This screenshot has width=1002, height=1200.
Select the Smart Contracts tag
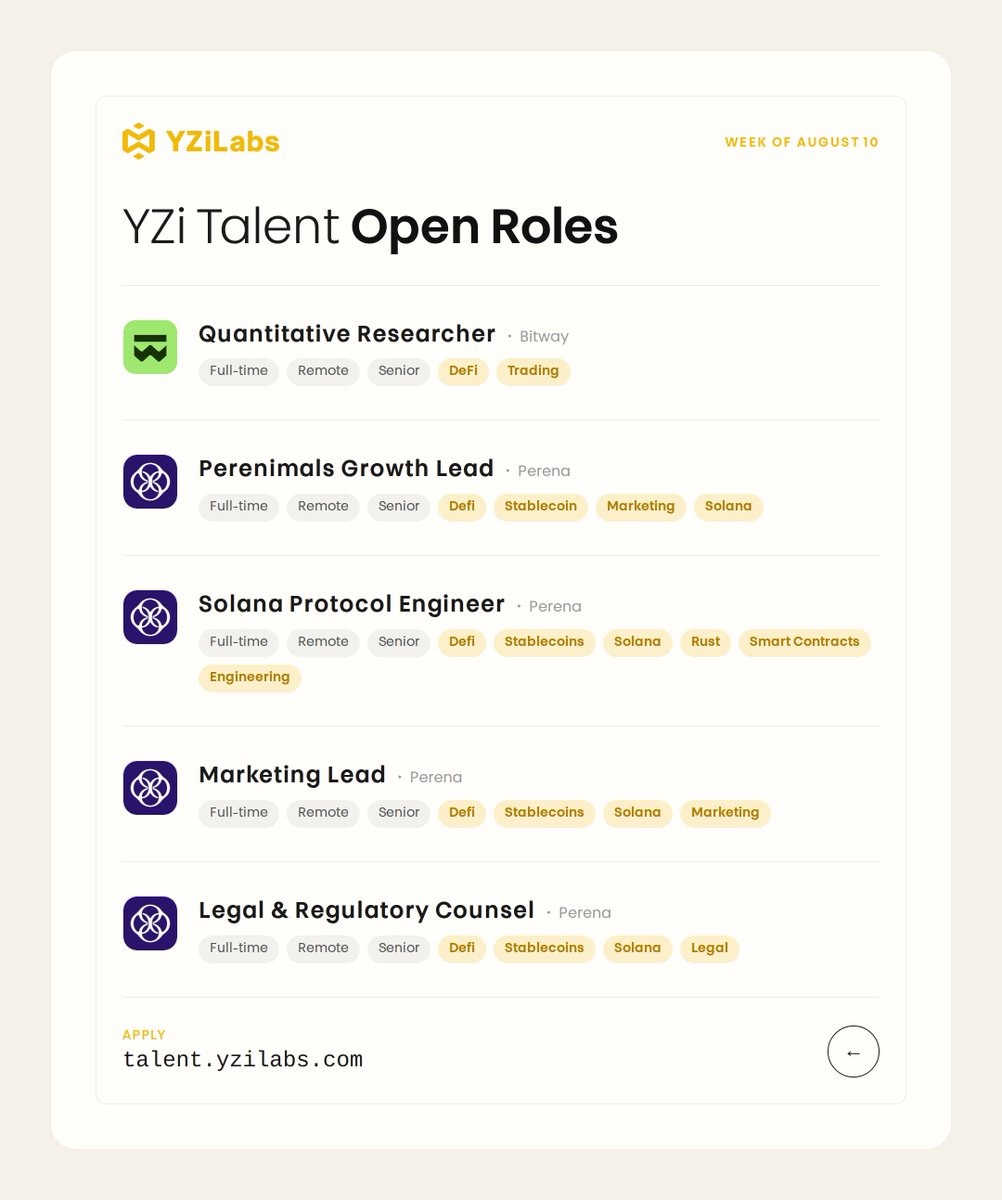click(x=804, y=642)
